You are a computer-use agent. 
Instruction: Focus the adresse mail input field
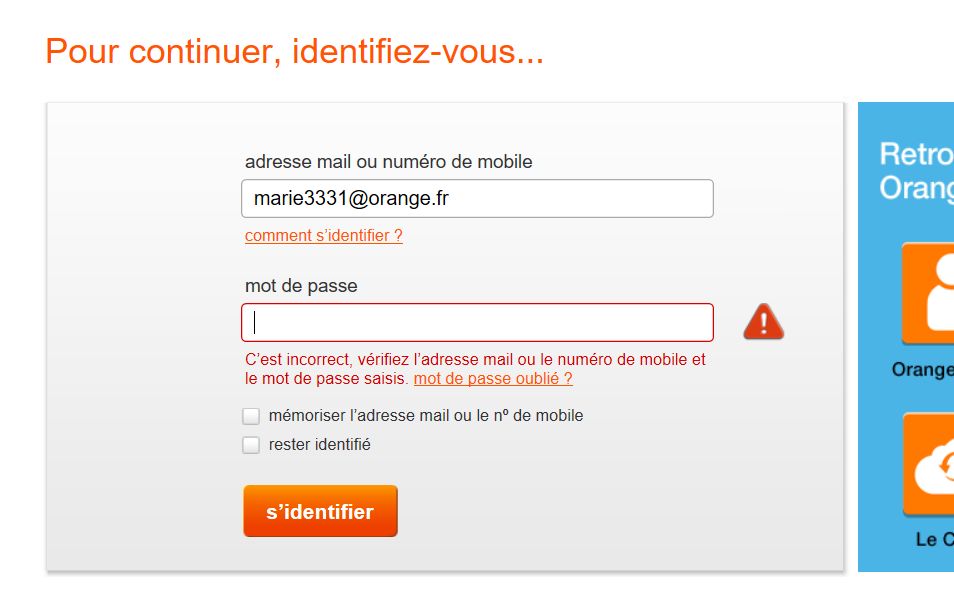click(x=477, y=198)
